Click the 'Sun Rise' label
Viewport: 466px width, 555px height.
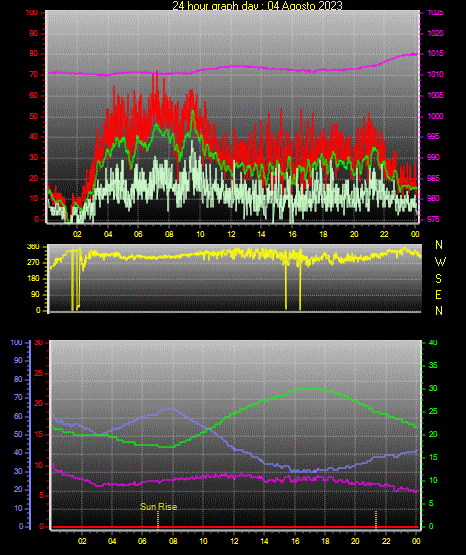pyautogui.click(x=159, y=507)
